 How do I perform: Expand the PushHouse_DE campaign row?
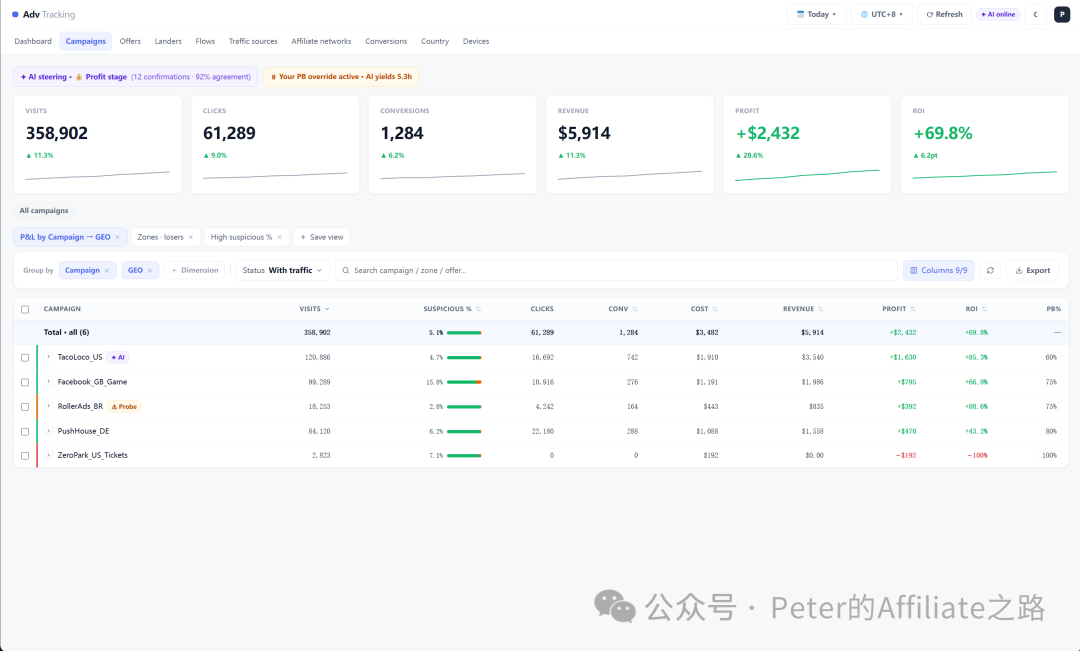(49, 431)
